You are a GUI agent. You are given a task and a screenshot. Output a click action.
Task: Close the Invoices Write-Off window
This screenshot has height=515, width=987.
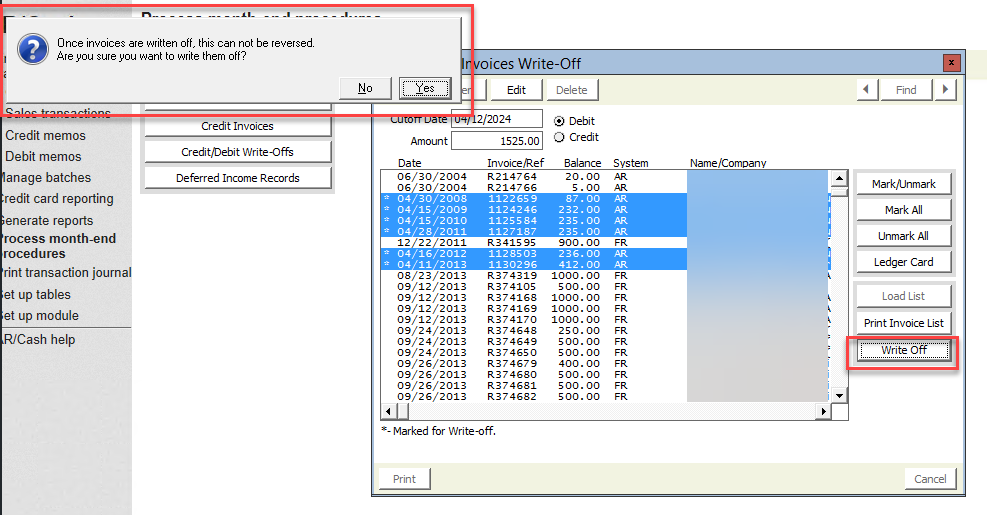(951, 63)
